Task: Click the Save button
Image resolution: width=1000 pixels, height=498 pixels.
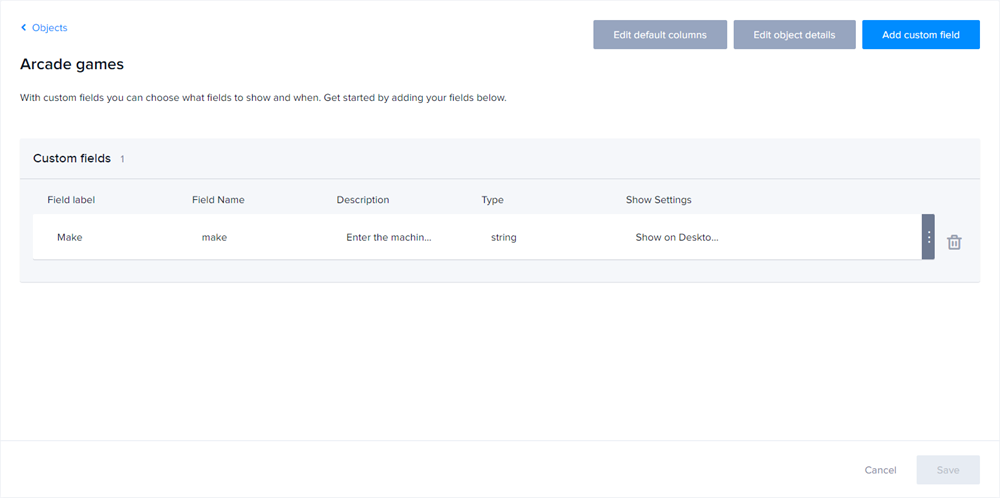Action: pyautogui.click(x=947, y=470)
